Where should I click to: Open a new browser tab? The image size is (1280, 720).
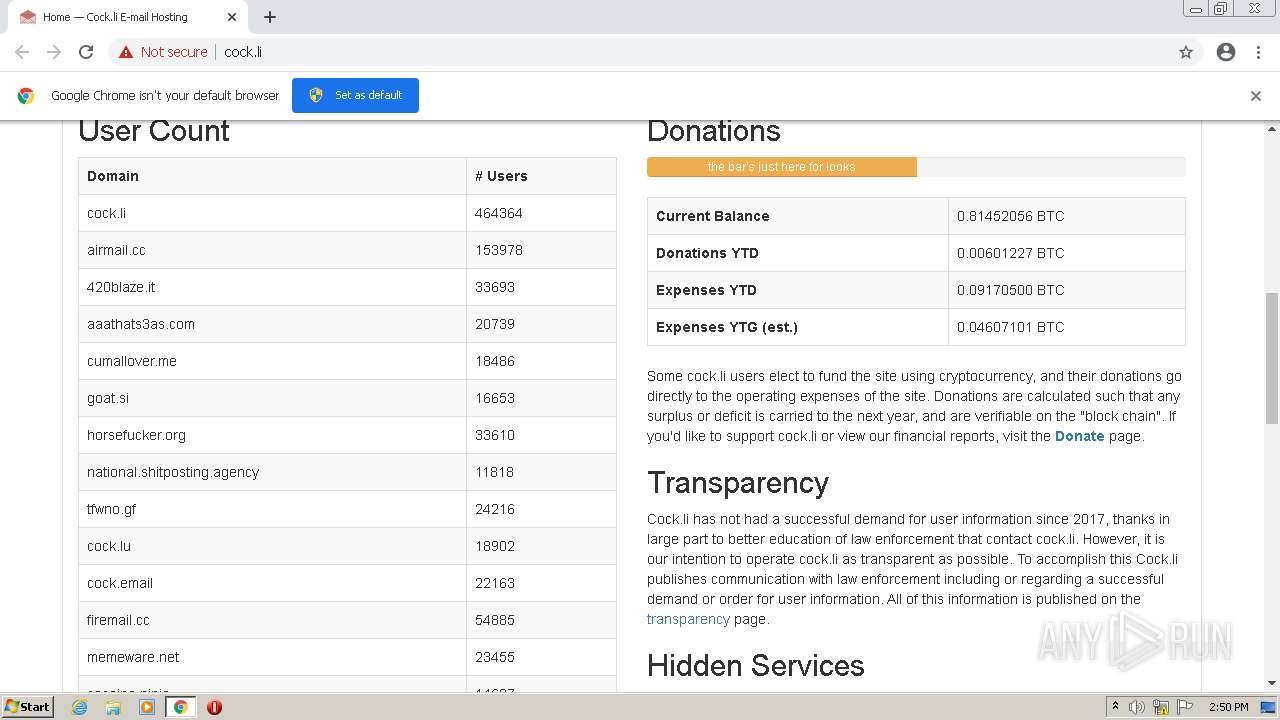tap(270, 17)
